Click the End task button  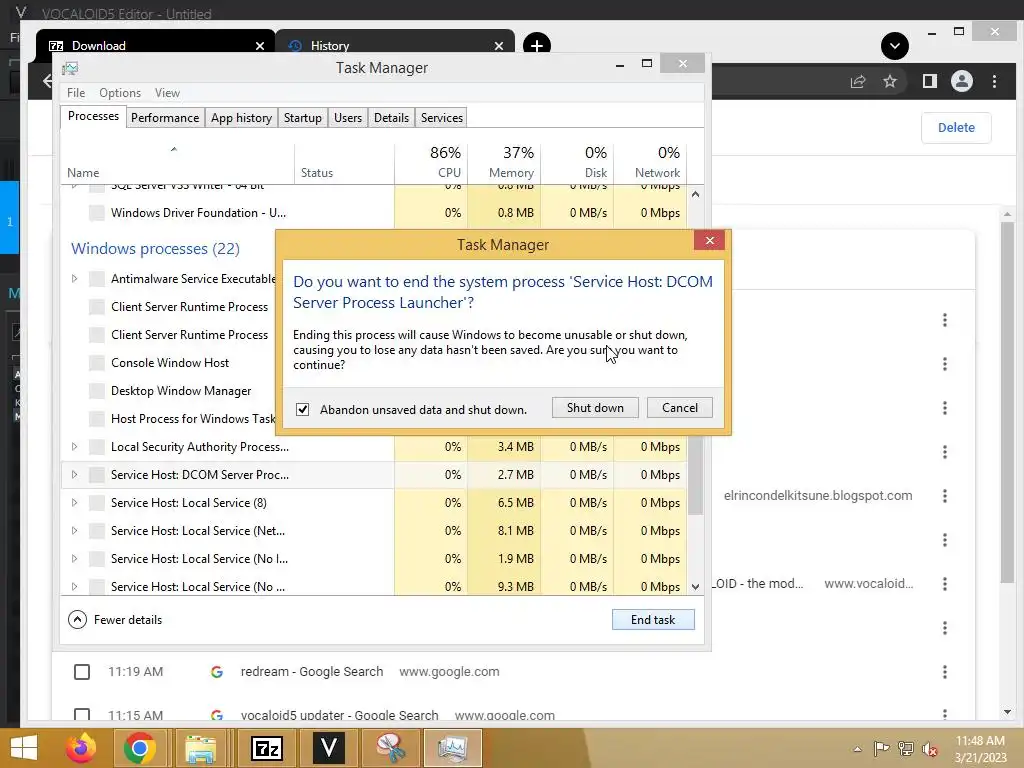click(653, 620)
